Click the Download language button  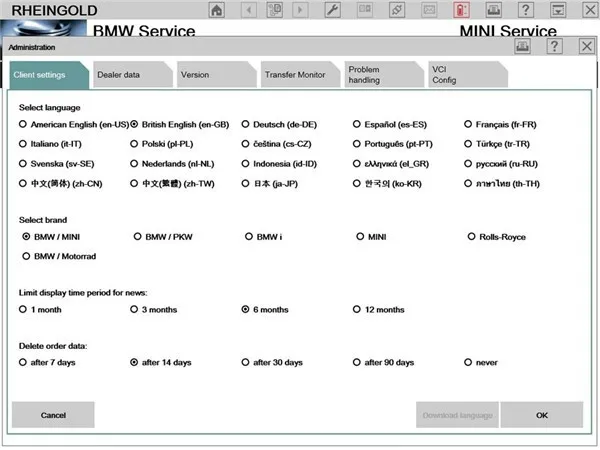[457, 415]
